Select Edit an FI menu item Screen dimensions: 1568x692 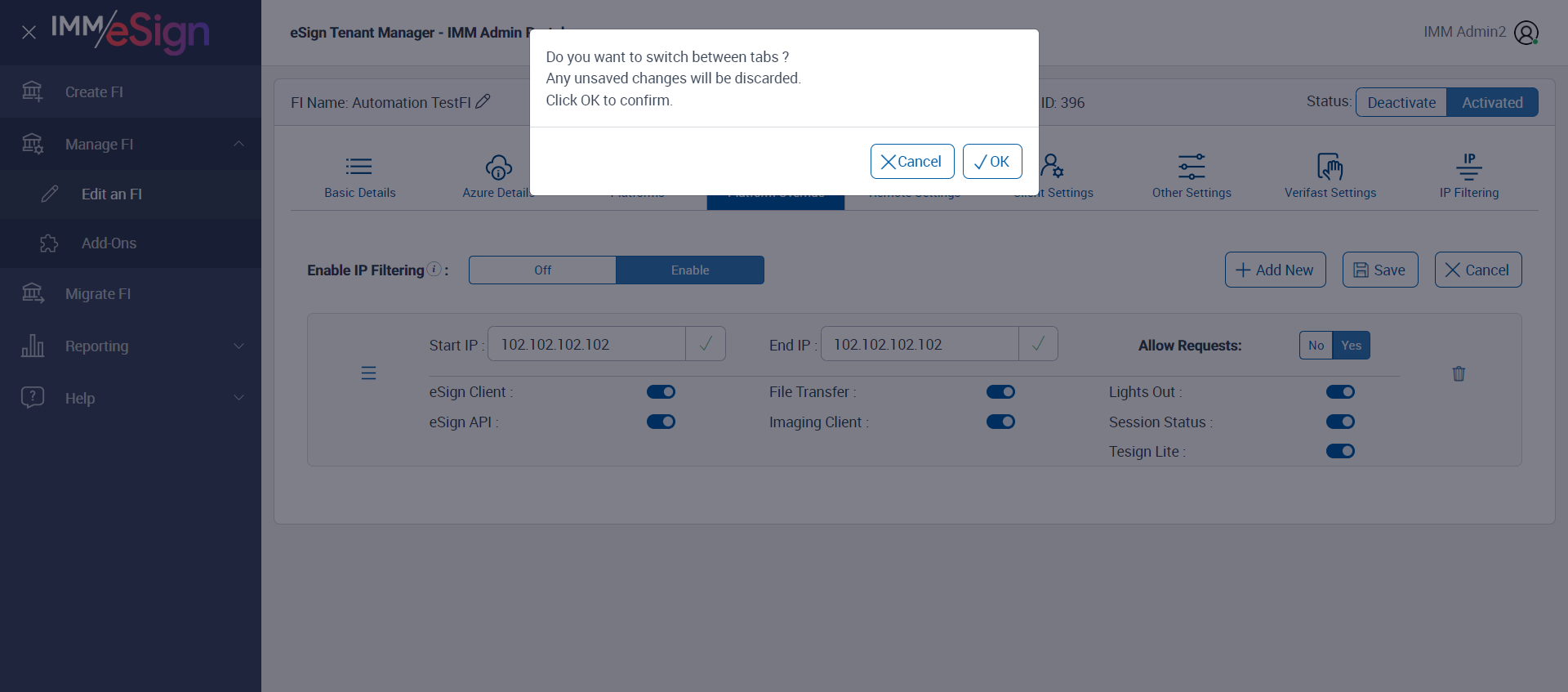point(131,194)
